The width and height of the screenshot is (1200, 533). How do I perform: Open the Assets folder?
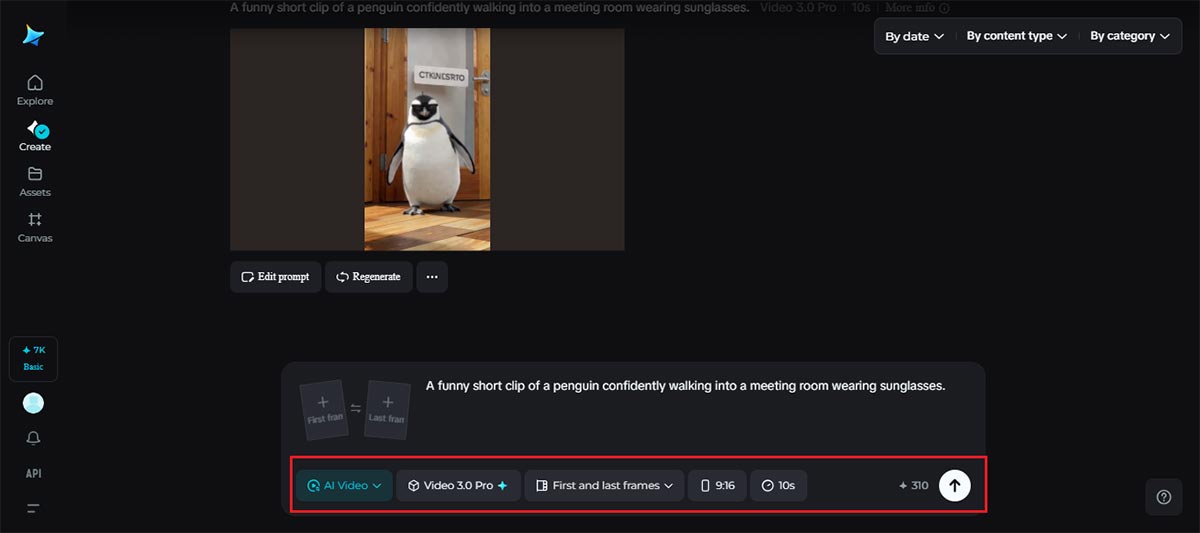click(x=35, y=181)
